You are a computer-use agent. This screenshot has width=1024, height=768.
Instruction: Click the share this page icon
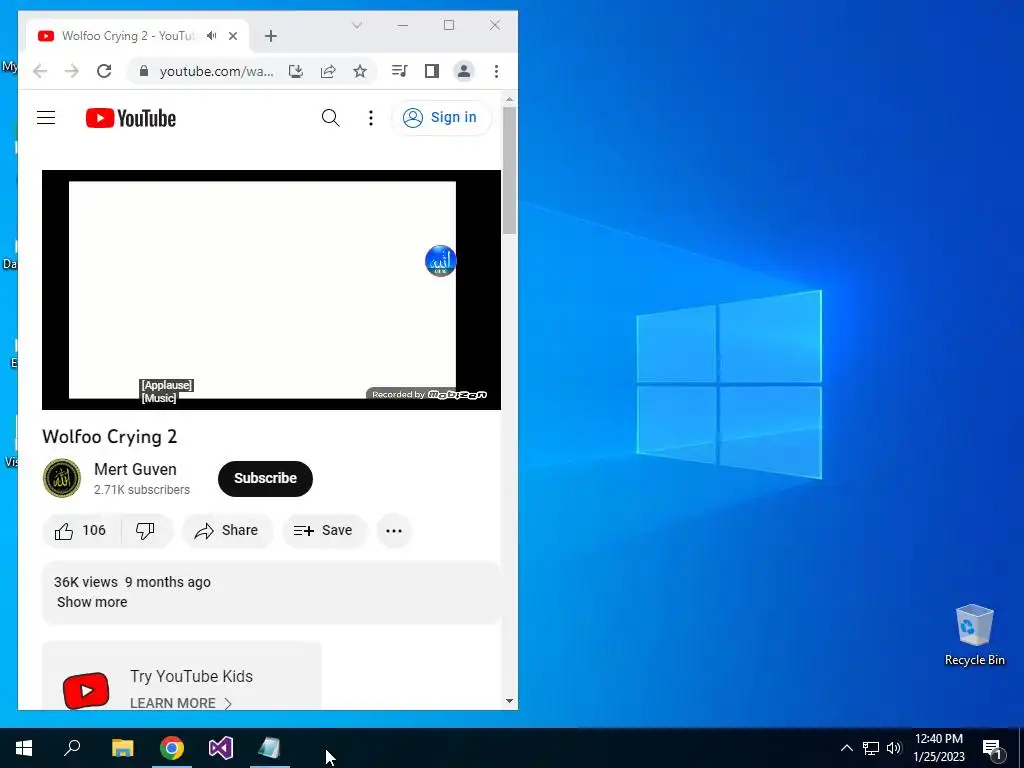(x=328, y=71)
